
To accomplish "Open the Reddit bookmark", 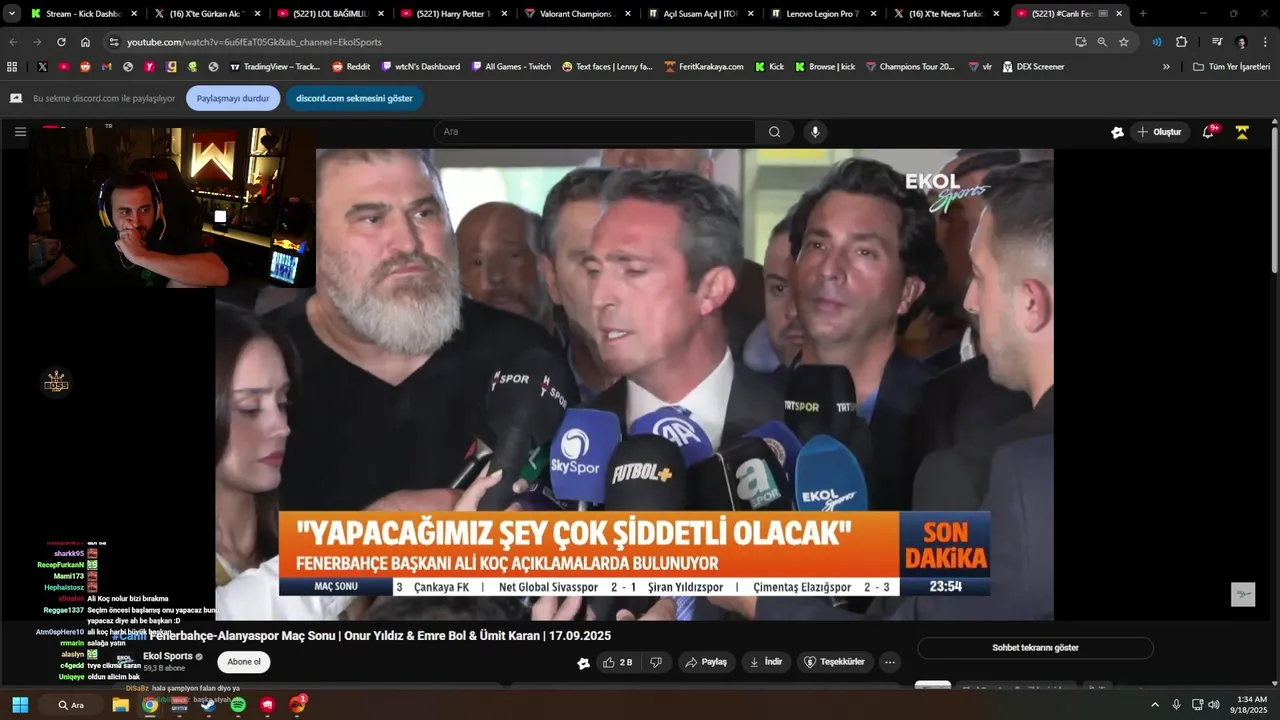I will [351, 67].
